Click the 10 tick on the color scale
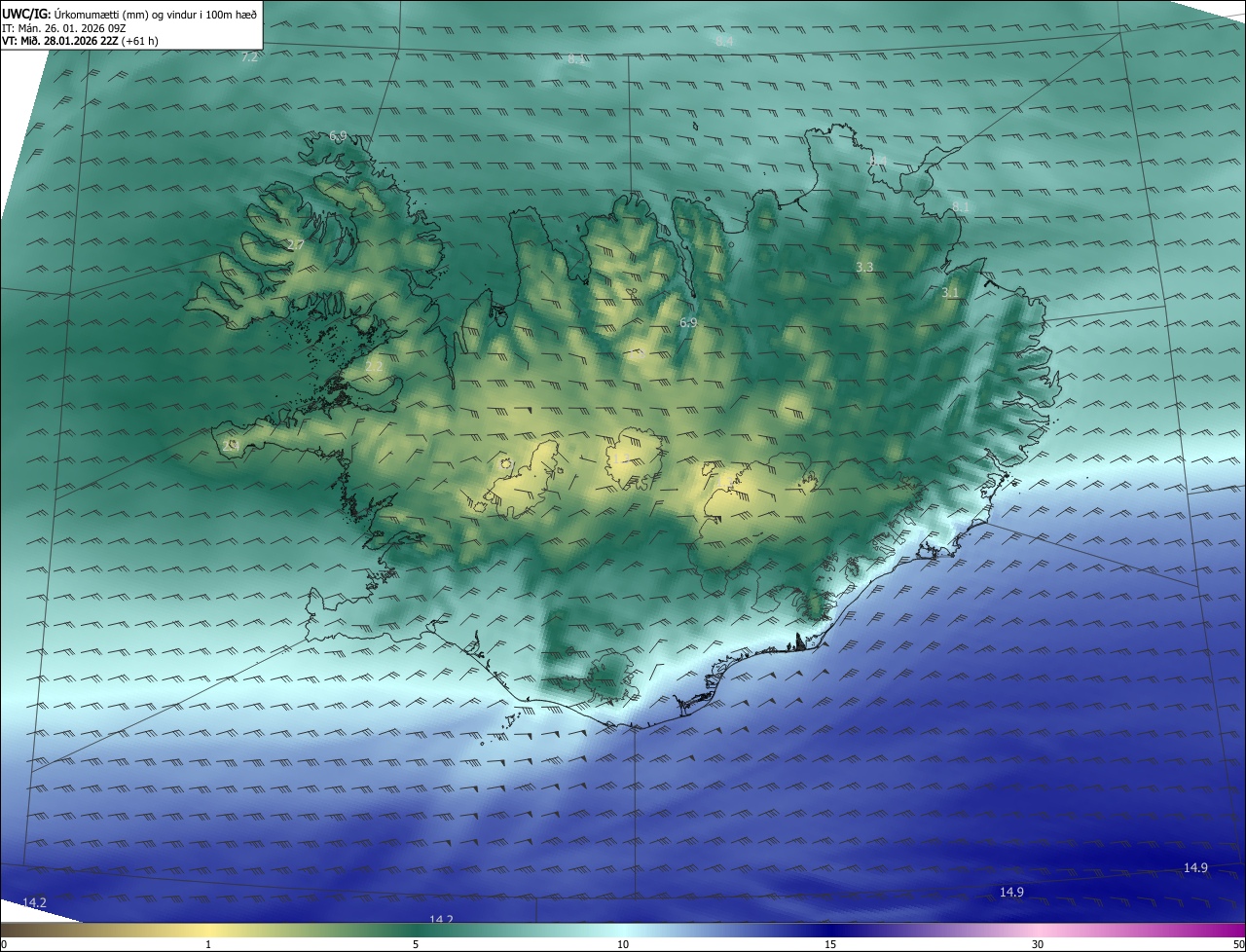This screenshot has height=952, width=1246. [623, 944]
